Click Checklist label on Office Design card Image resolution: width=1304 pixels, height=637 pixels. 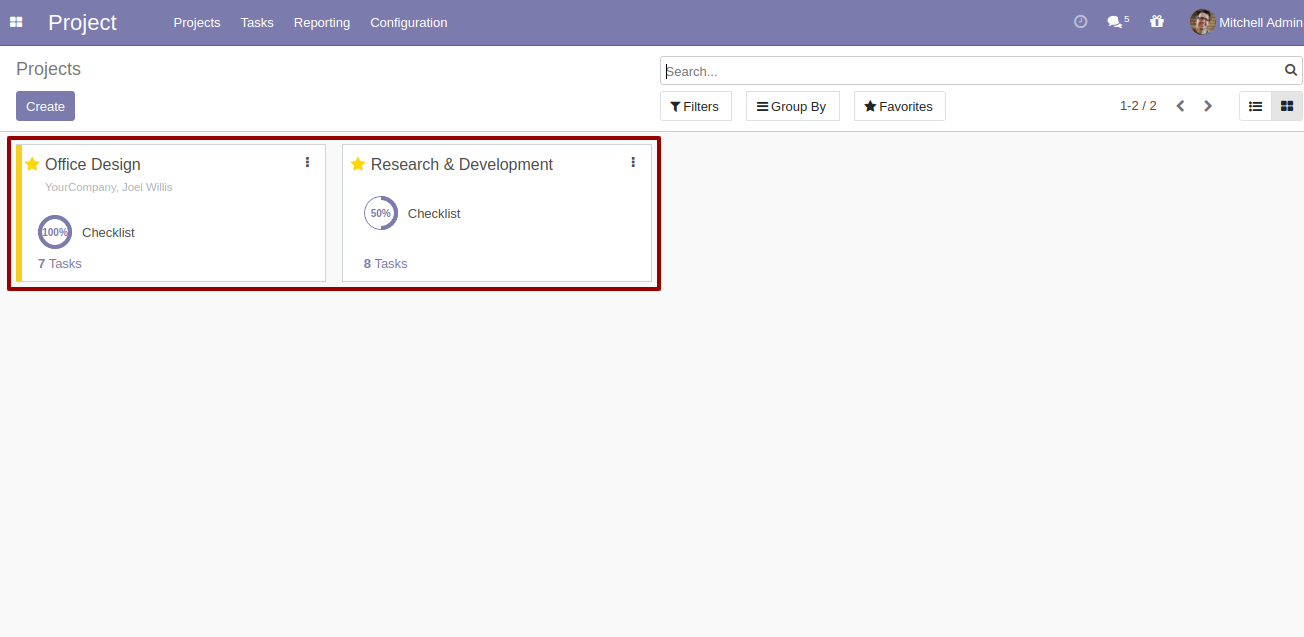(x=108, y=232)
